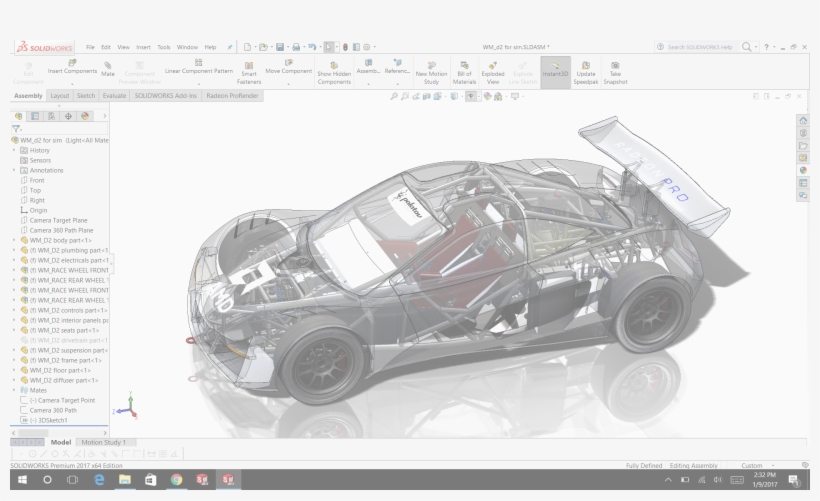Click Take Snapshot icon
This screenshot has height=501, width=820.
616,70
